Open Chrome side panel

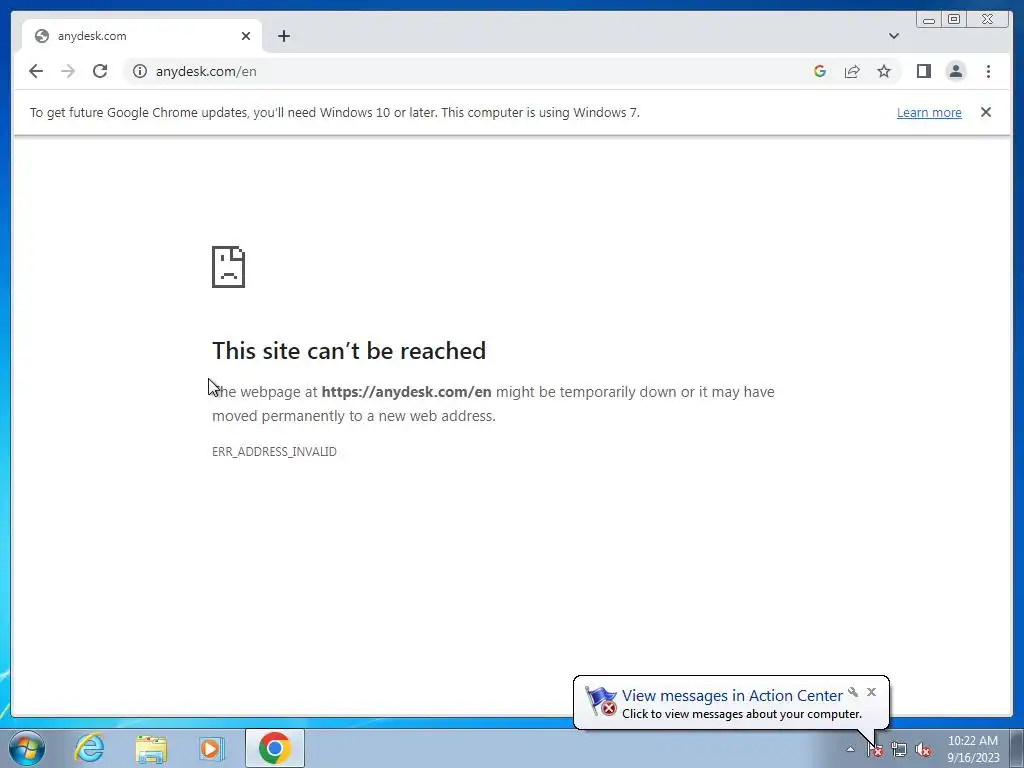pyautogui.click(x=923, y=71)
